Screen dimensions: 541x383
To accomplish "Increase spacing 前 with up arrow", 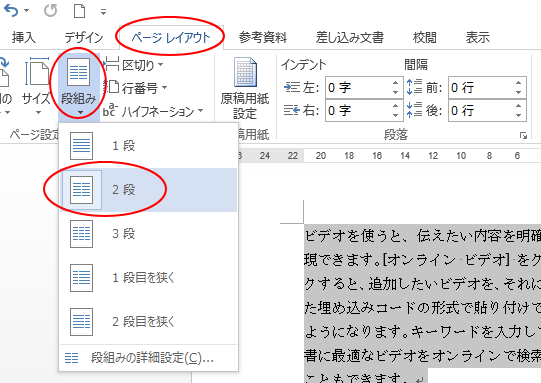I will (519, 83).
